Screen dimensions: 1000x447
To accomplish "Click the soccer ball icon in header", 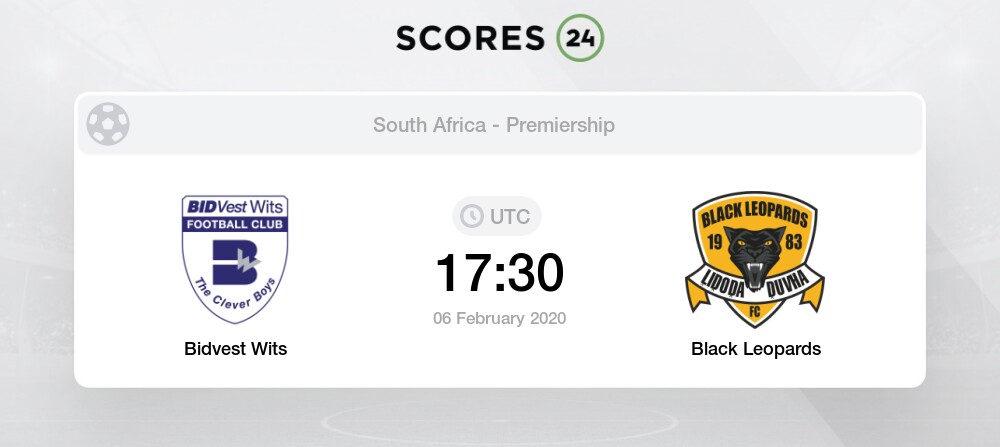I will pos(108,125).
